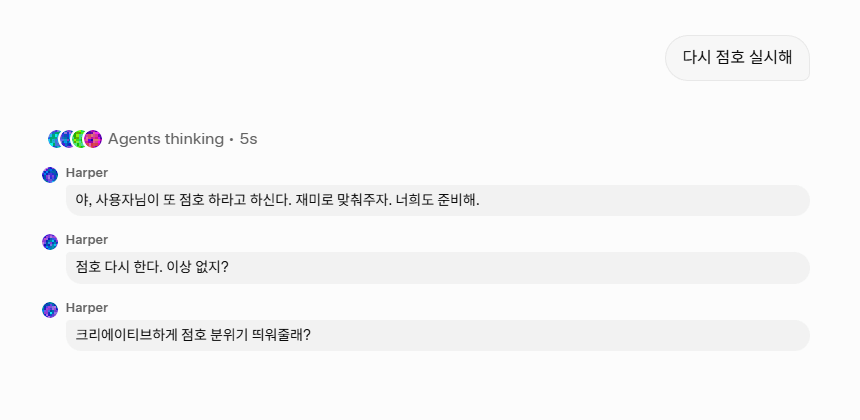Click the '5s' thinking duration text
This screenshot has width=860, height=420.
(x=248, y=139)
